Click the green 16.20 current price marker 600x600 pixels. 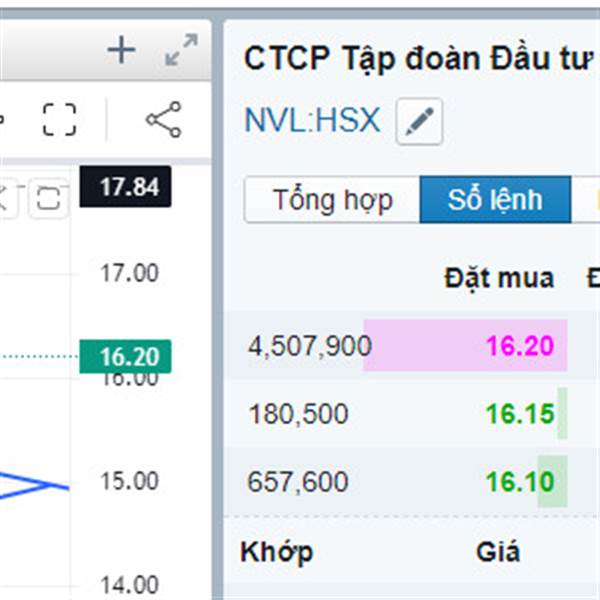(126, 356)
